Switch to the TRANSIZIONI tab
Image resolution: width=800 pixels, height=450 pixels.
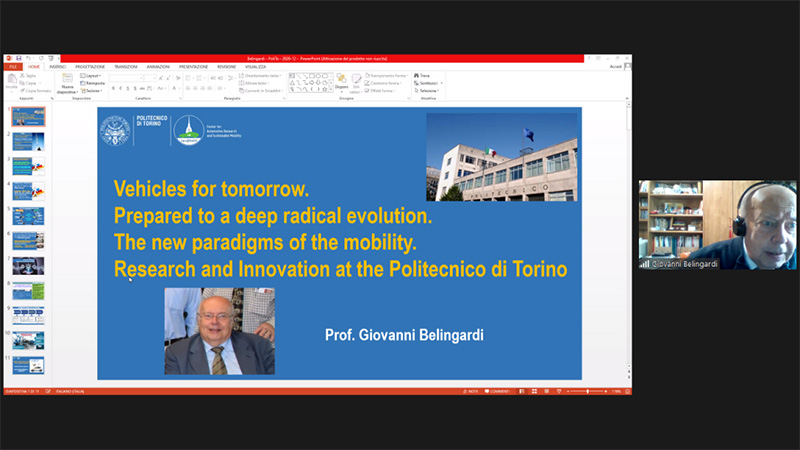pos(126,67)
